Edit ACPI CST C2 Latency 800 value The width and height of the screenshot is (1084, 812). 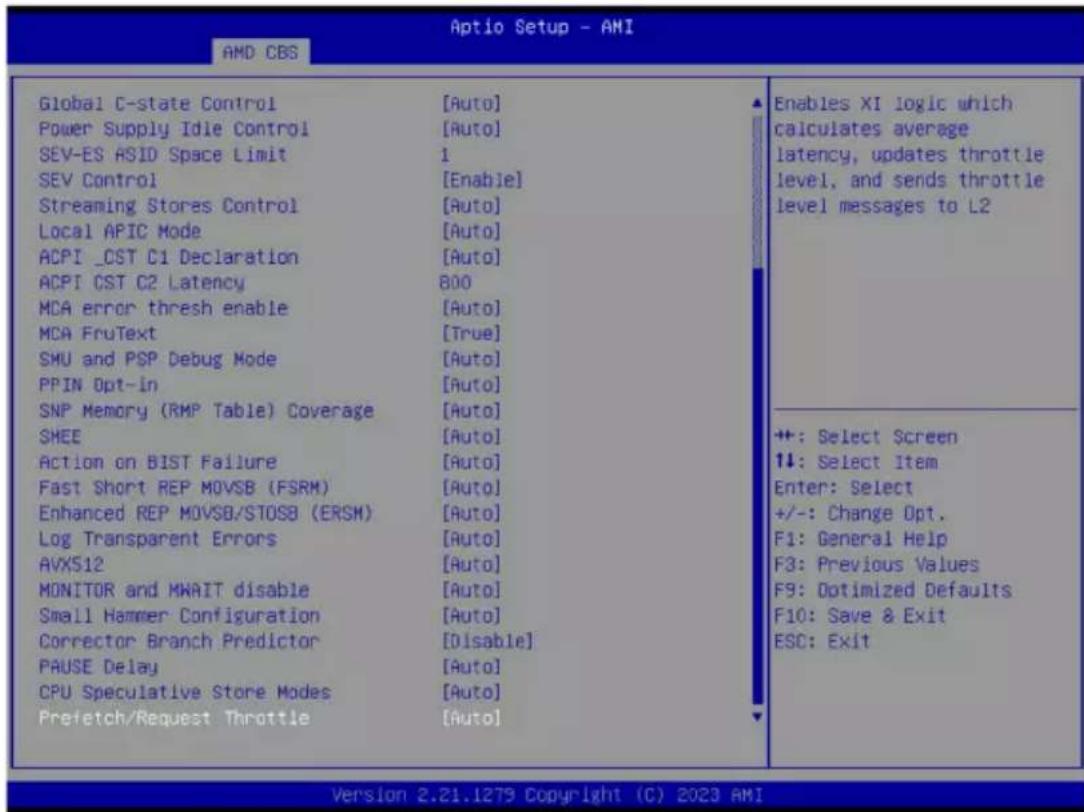tap(455, 283)
